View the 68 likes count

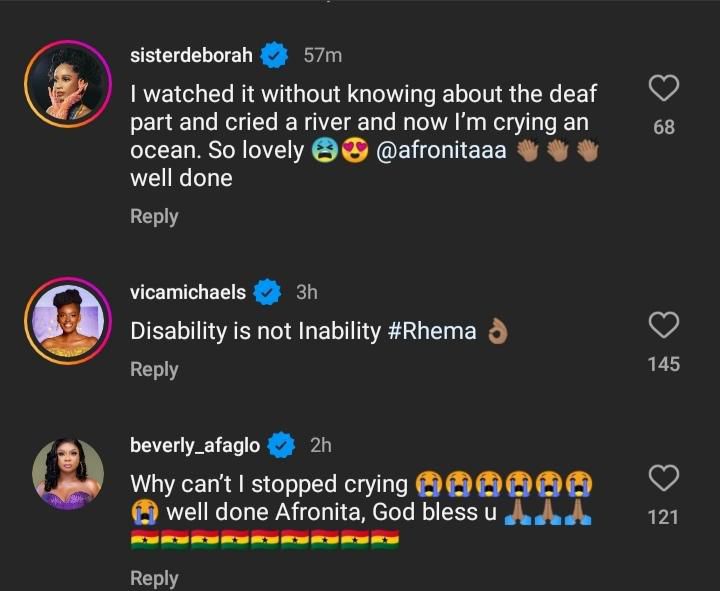pos(664,127)
